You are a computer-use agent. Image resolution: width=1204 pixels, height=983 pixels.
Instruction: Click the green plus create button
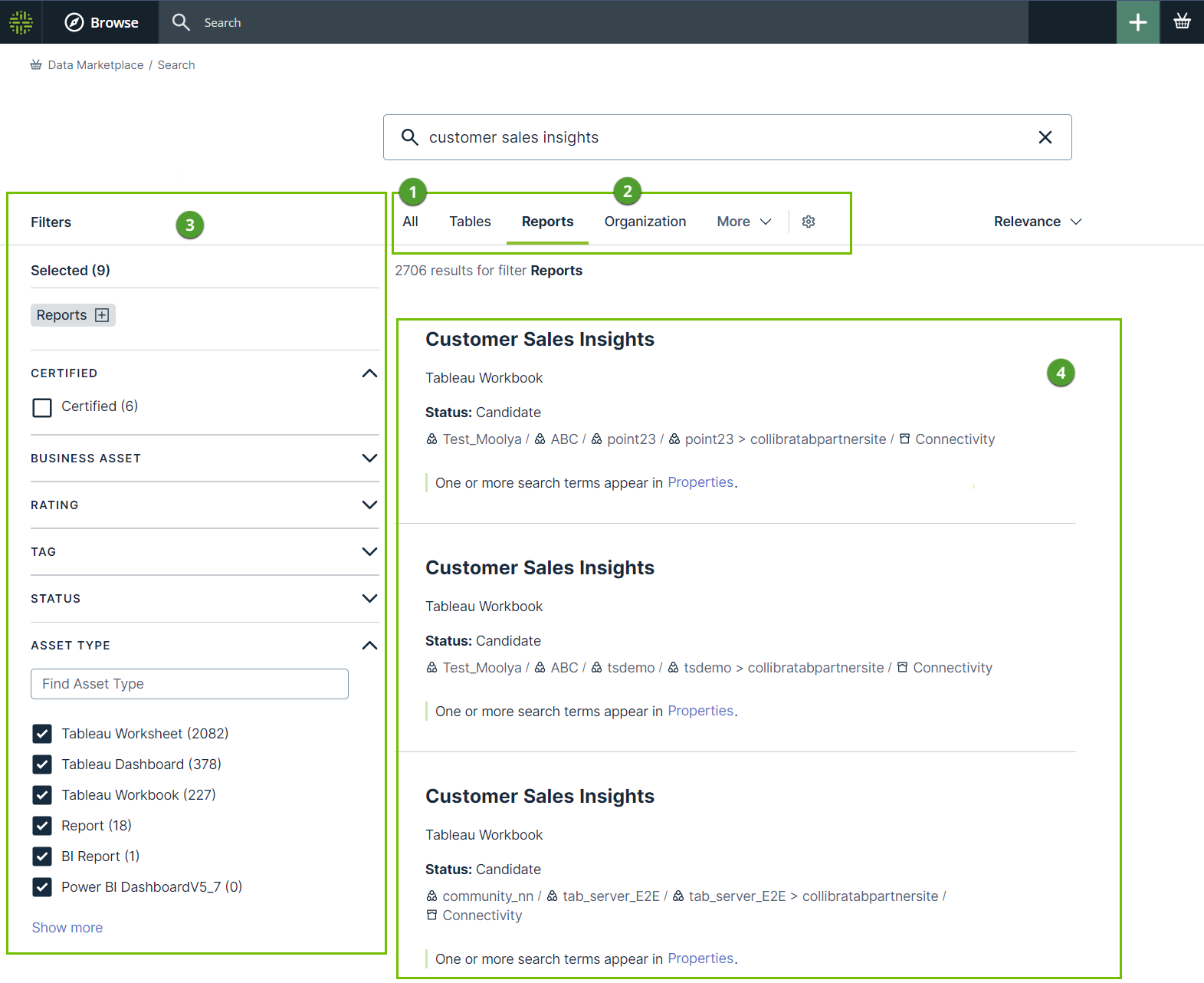point(1137,22)
